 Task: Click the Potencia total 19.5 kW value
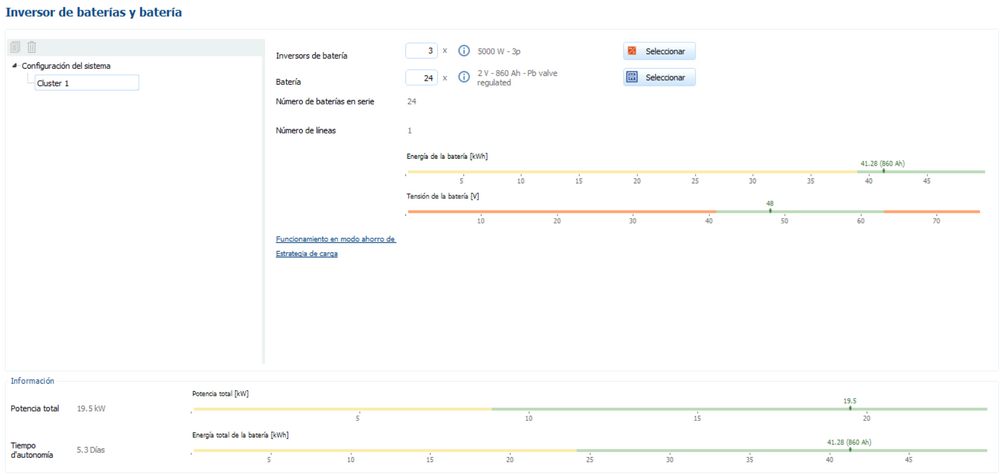[92, 409]
